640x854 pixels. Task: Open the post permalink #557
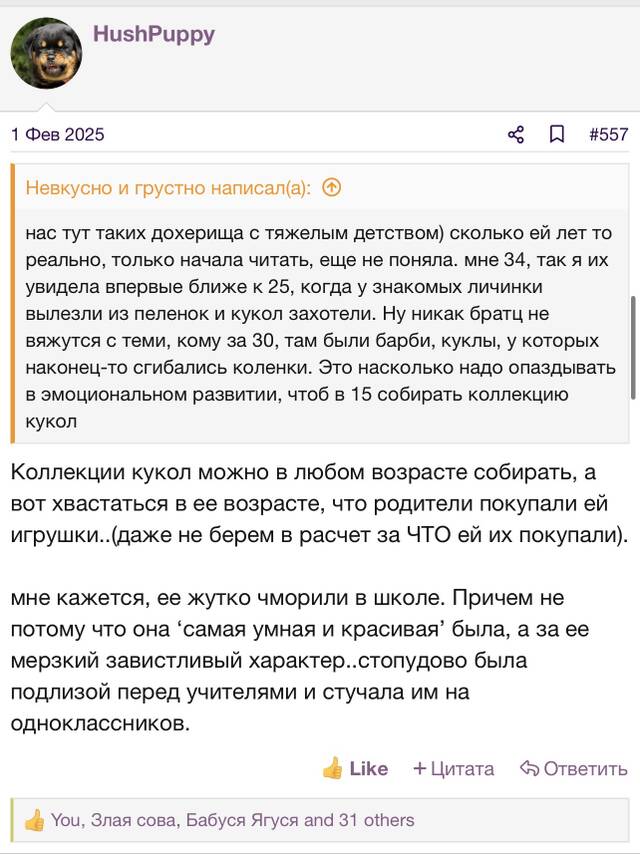(608, 135)
